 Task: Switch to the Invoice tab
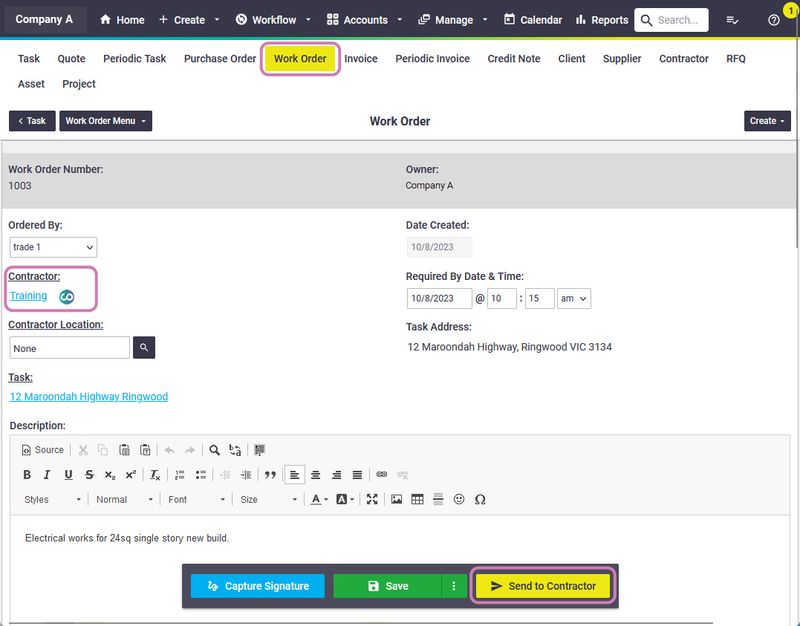coord(361,59)
